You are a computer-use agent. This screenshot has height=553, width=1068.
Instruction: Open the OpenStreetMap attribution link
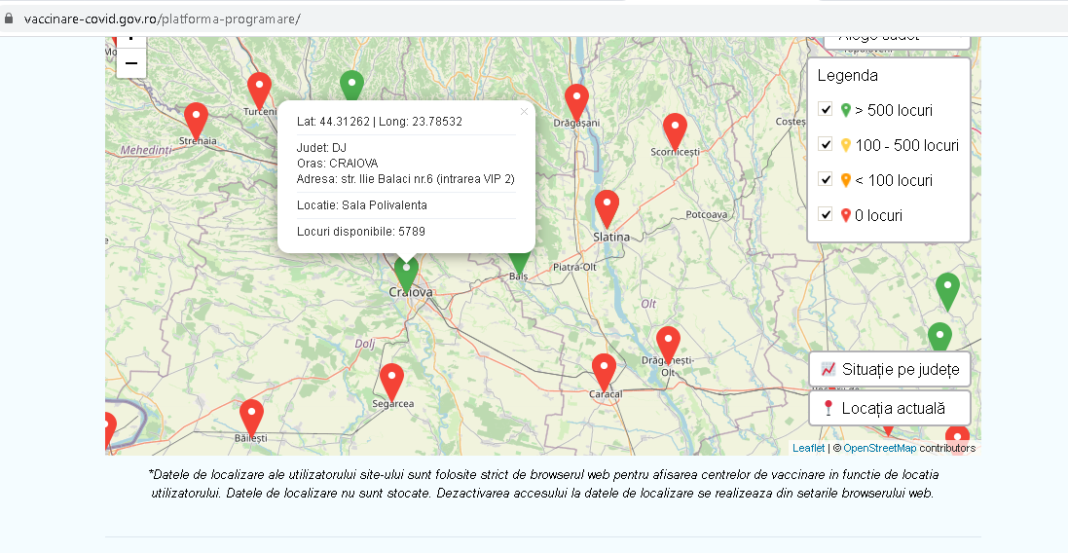[x=879, y=448]
